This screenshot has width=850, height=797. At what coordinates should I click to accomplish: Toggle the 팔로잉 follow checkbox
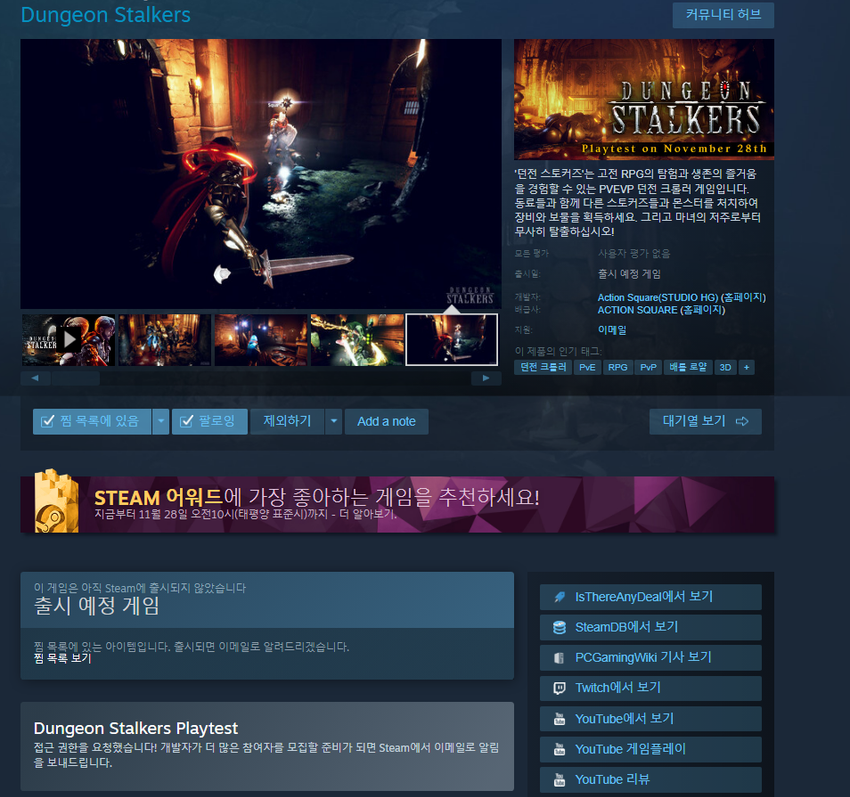186,421
